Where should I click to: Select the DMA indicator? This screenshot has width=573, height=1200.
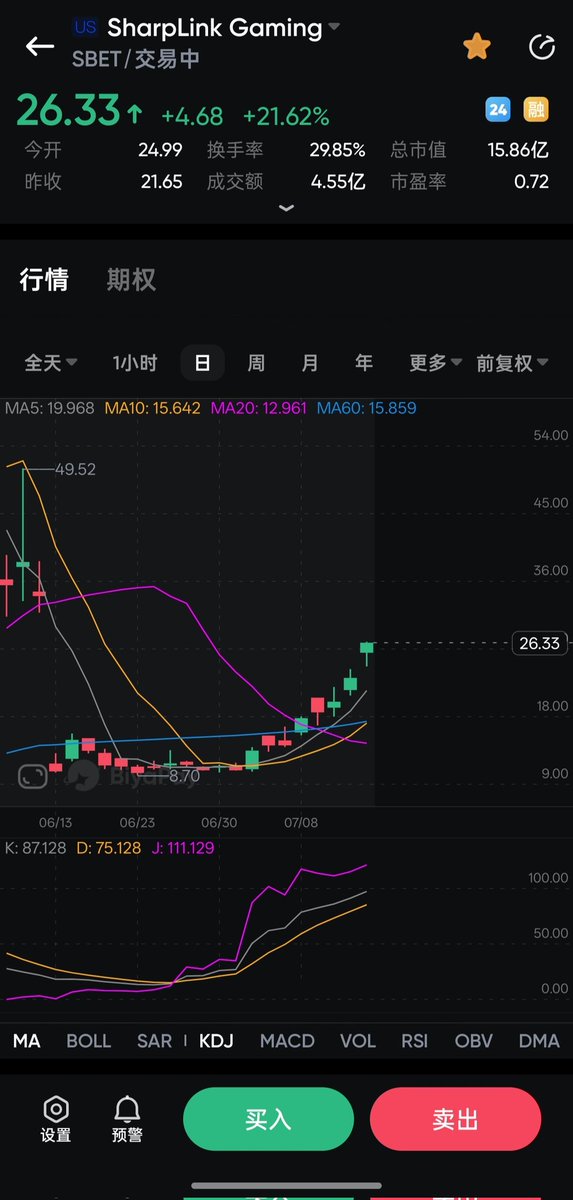[x=539, y=1041]
